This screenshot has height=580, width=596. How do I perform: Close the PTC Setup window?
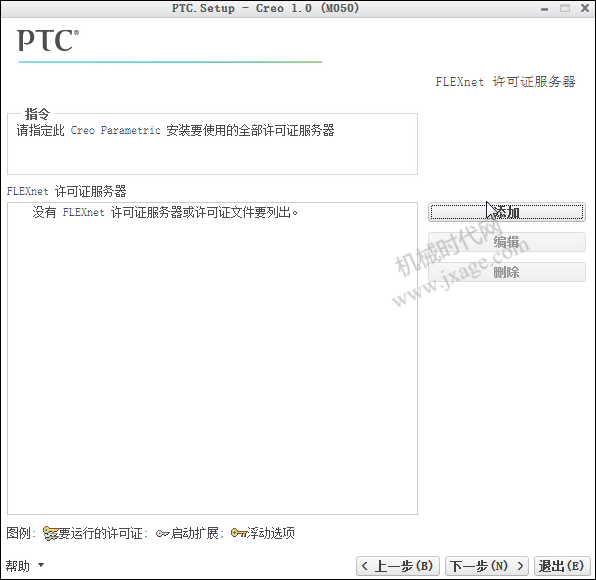(585, 8)
